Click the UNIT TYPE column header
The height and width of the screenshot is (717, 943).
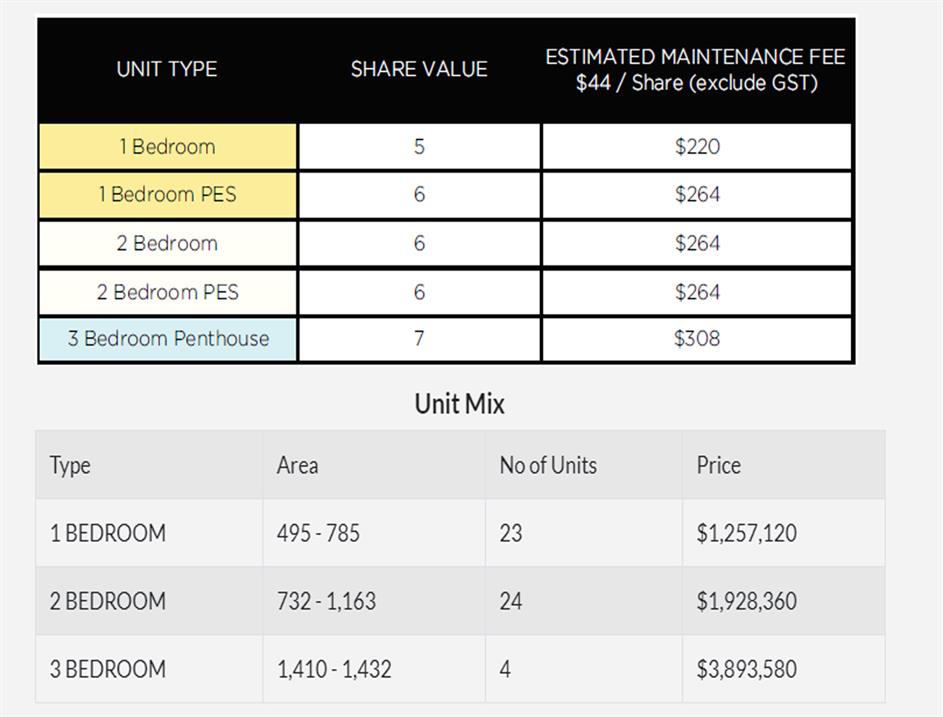(x=167, y=69)
